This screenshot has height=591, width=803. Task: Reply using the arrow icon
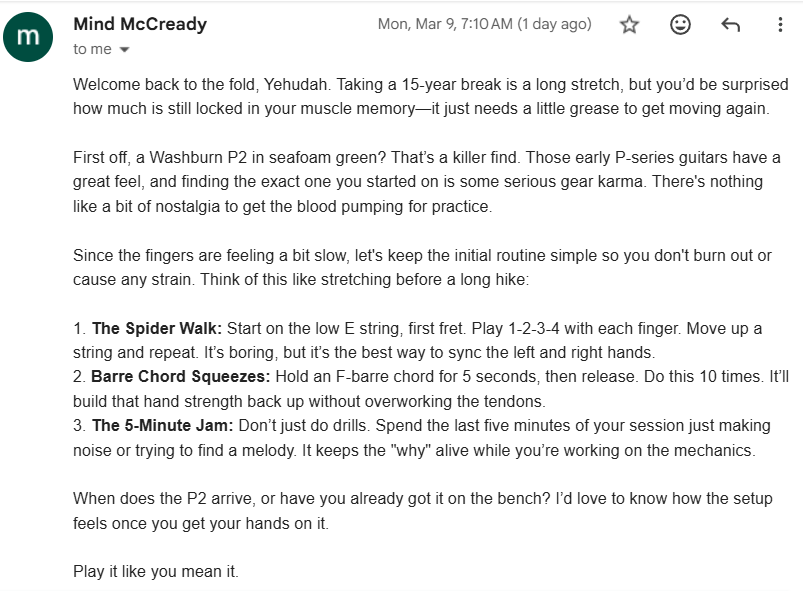point(730,25)
